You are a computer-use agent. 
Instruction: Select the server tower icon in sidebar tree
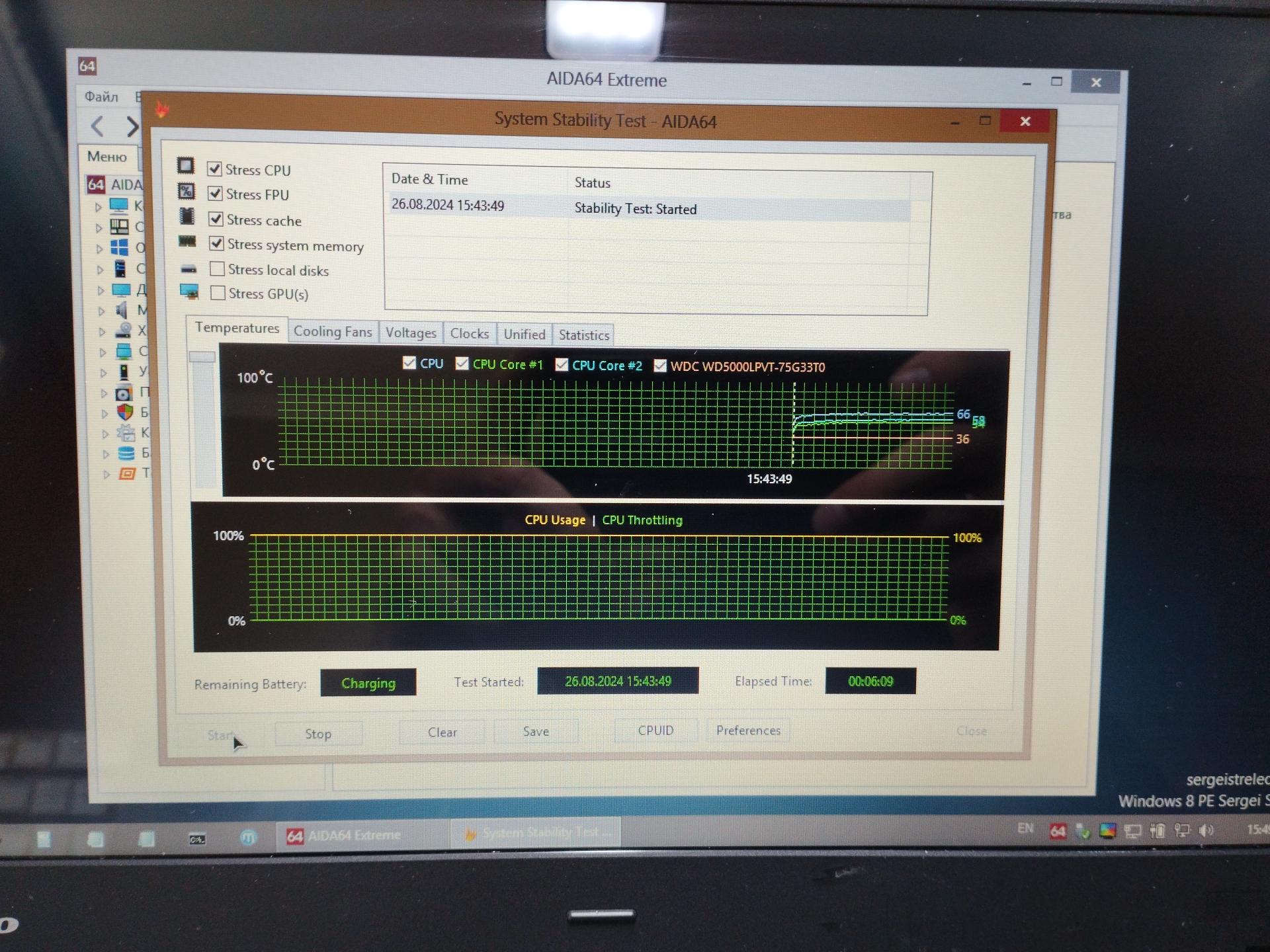tap(120, 268)
